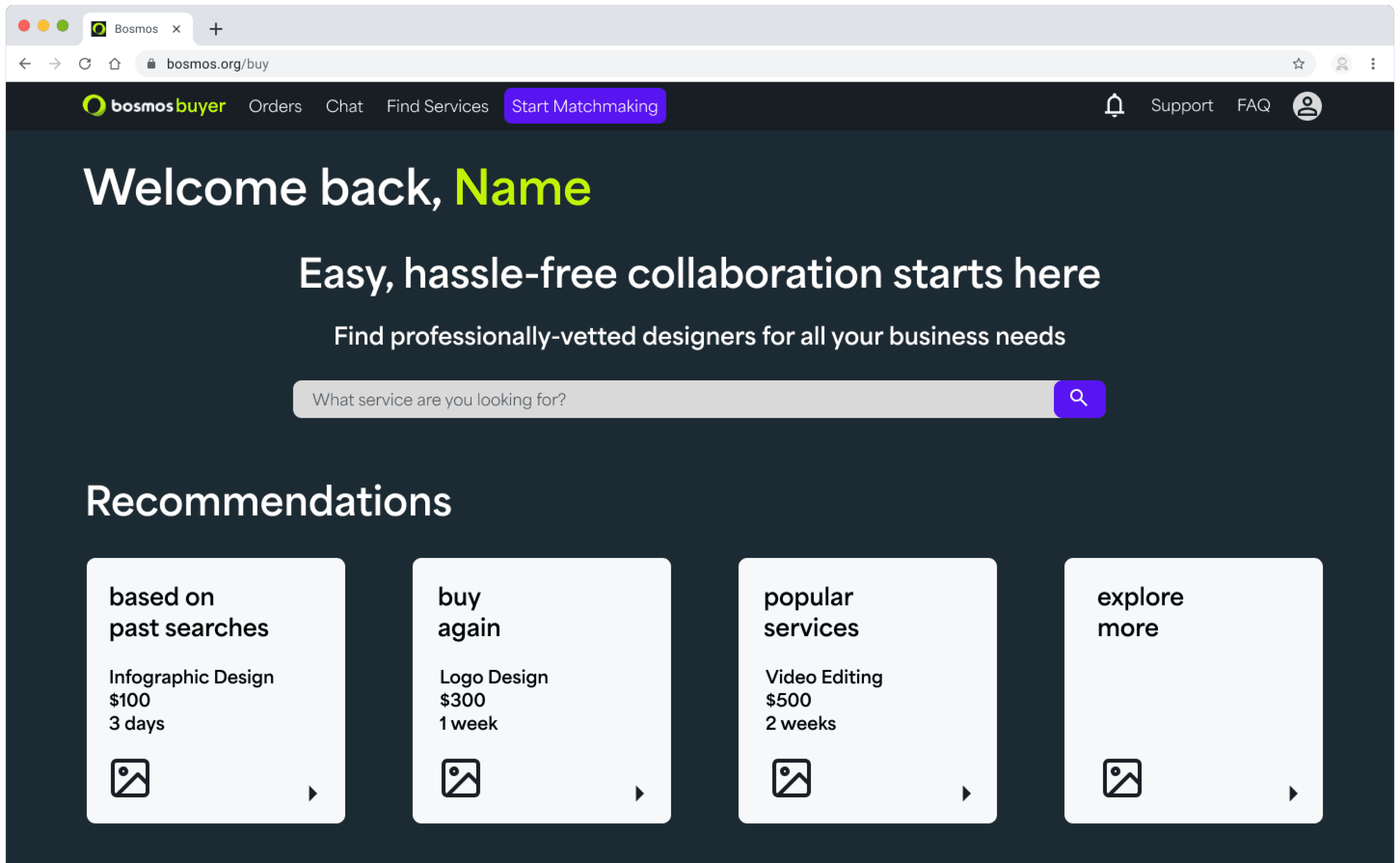Click image placeholder on explore more card
The height and width of the screenshot is (863, 1400).
[x=1122, y=777]
